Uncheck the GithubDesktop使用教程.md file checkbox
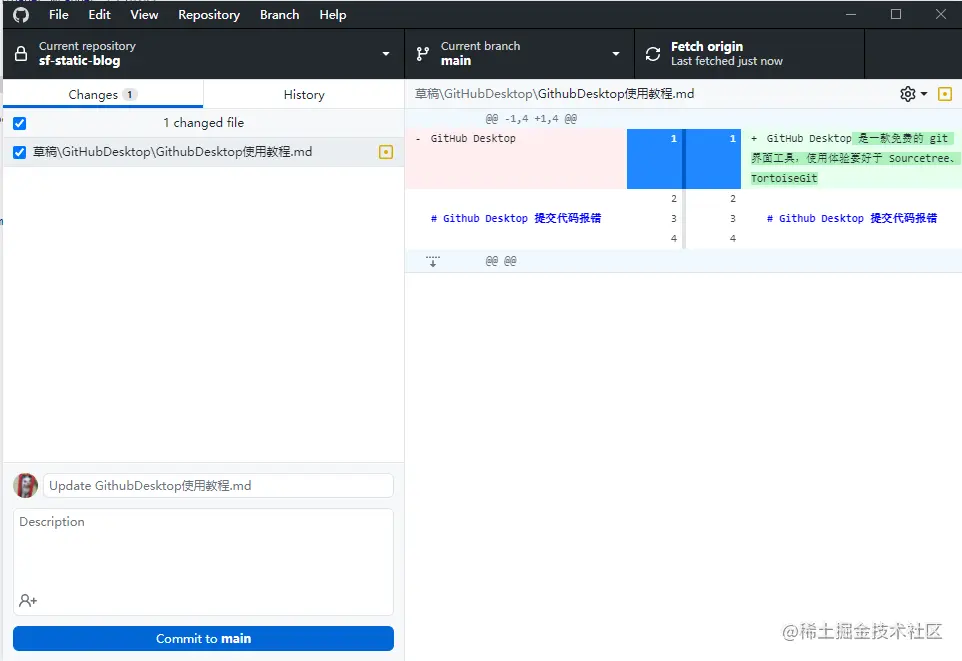 click(20, 152)
